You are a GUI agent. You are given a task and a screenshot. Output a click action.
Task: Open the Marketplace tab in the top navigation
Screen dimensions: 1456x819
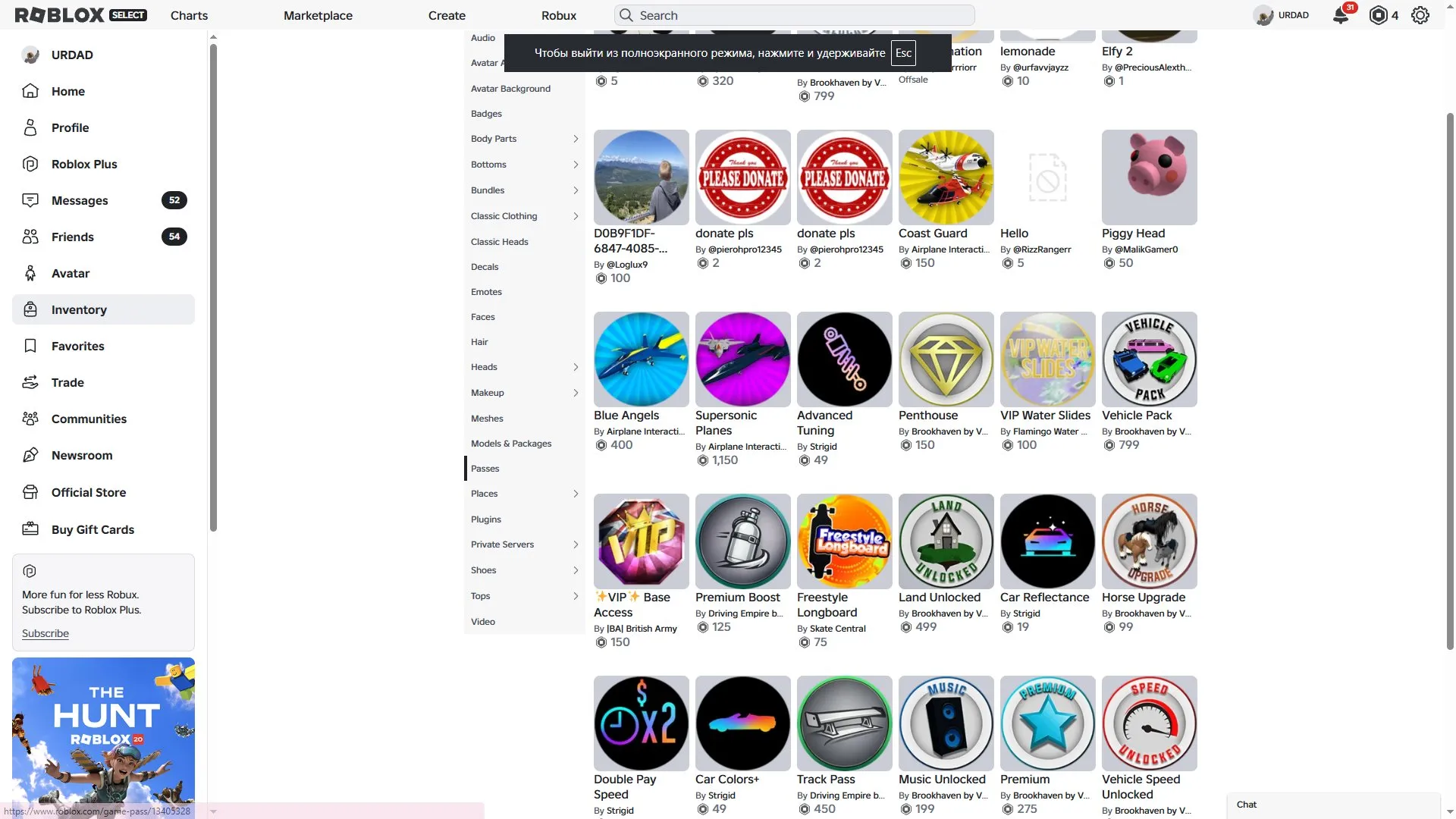[318, 15]
